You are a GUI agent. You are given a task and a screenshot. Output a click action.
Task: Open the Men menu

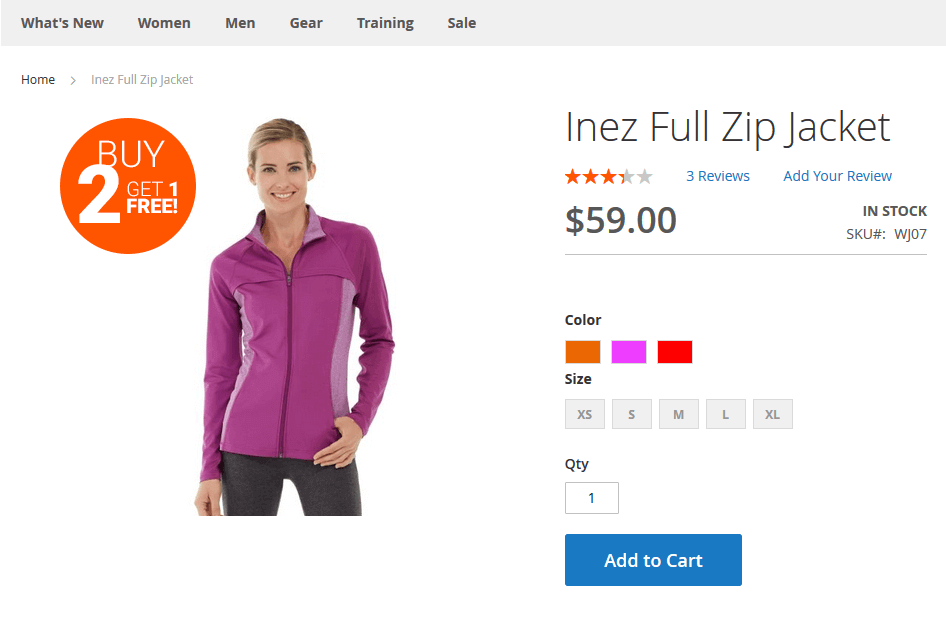click(x=240, y=23)
